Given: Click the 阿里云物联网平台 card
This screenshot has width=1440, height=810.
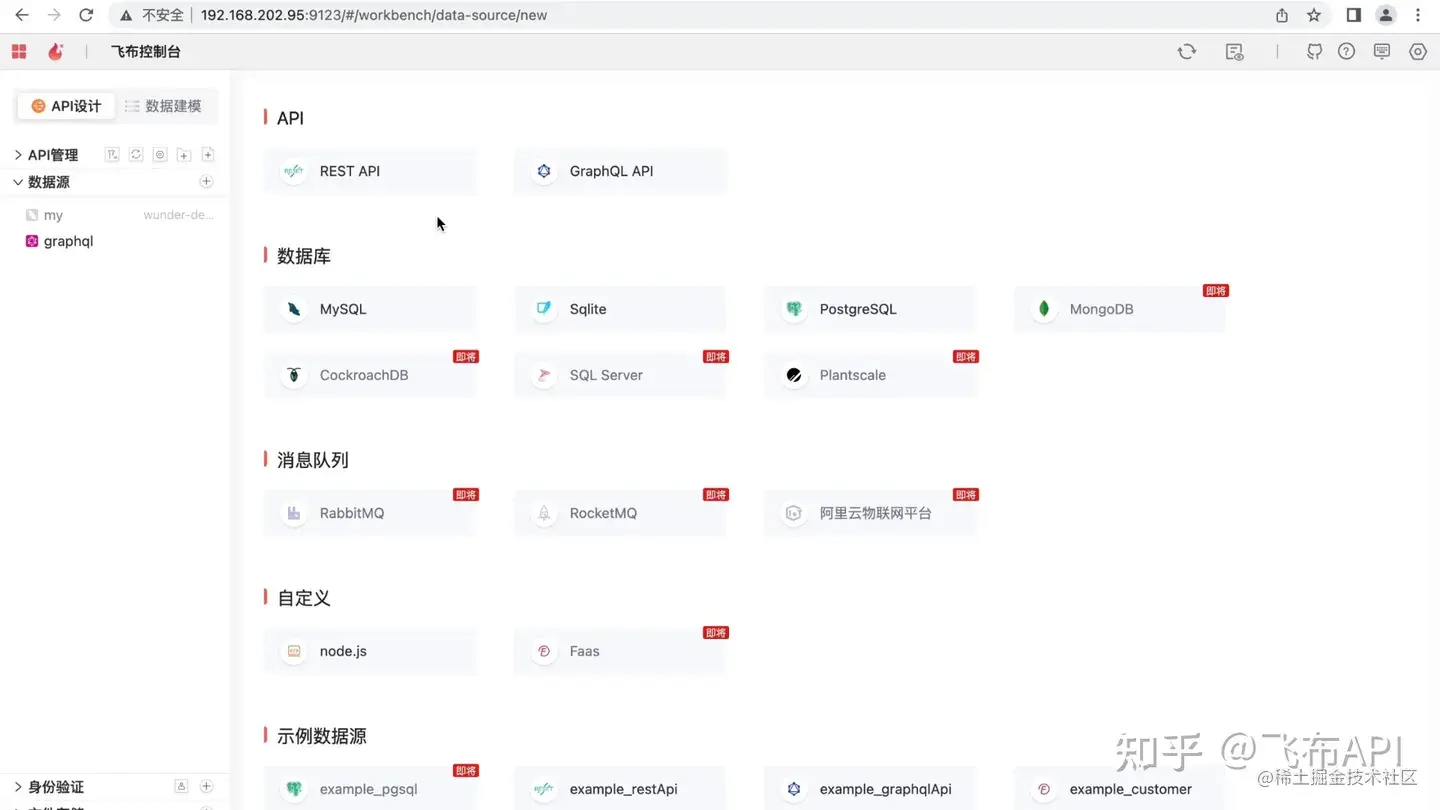Looking at the screenshot, I should (870, 513).
